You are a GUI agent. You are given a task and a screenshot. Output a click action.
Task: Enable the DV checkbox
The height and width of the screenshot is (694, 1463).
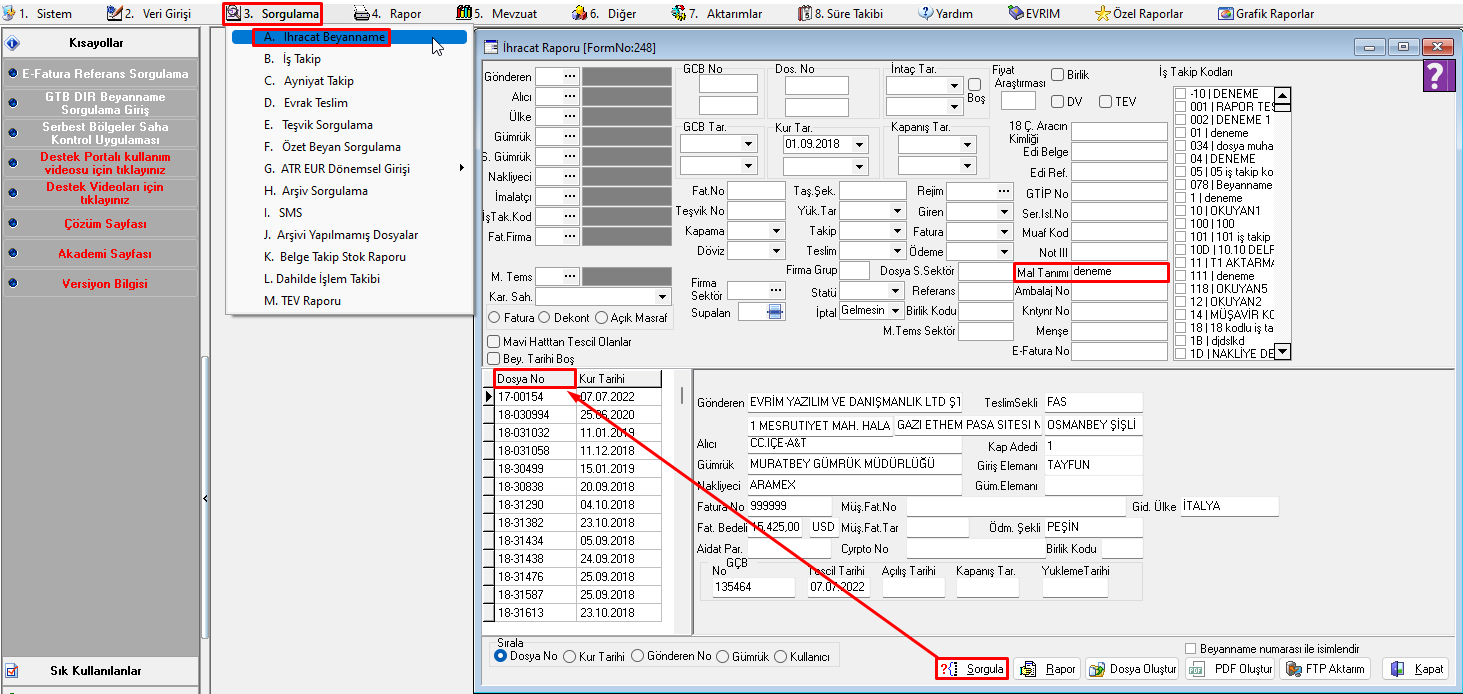pyautogui.click(x=1058, y=101)
